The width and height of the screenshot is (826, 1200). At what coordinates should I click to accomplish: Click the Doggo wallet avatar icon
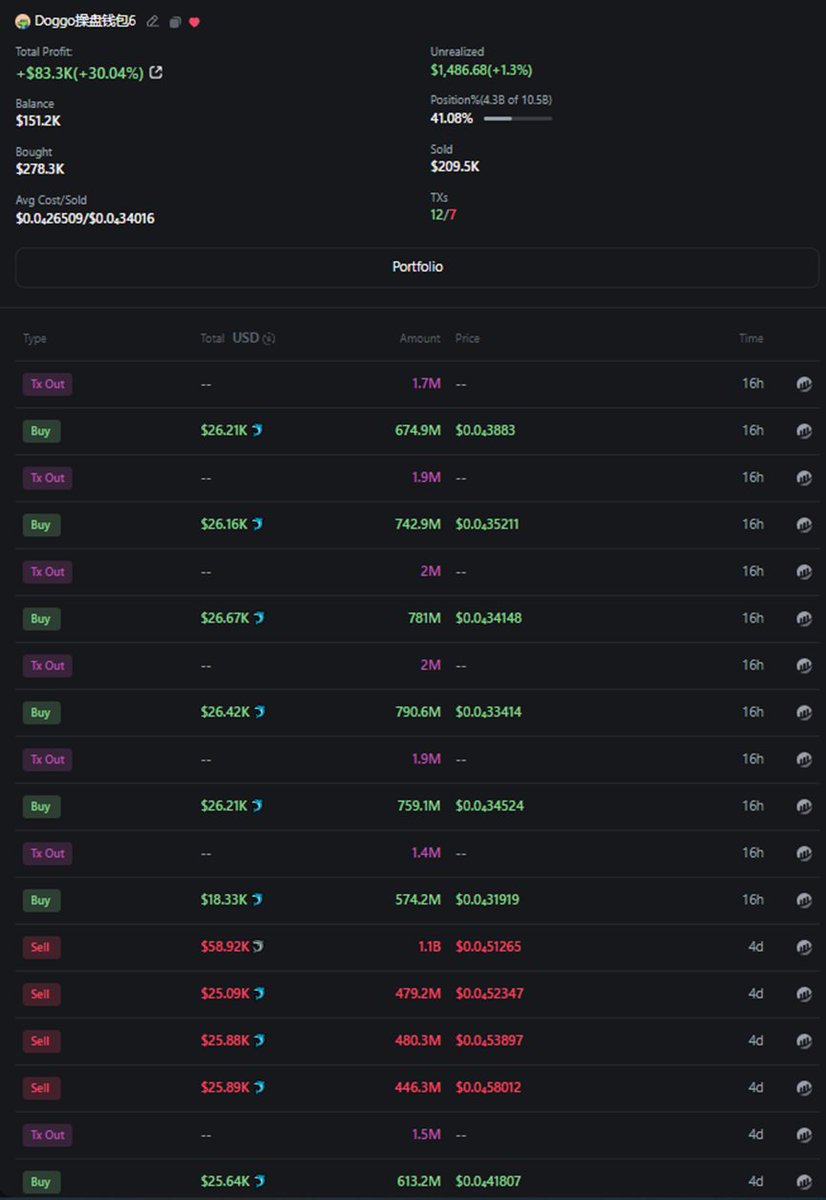[x=23, y=21]
